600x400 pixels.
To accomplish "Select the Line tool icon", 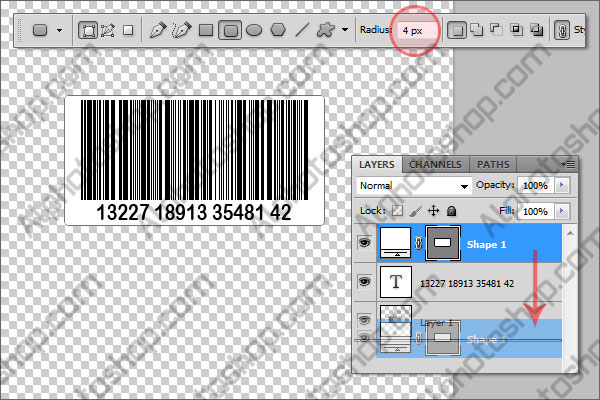I will pos(302,30).
